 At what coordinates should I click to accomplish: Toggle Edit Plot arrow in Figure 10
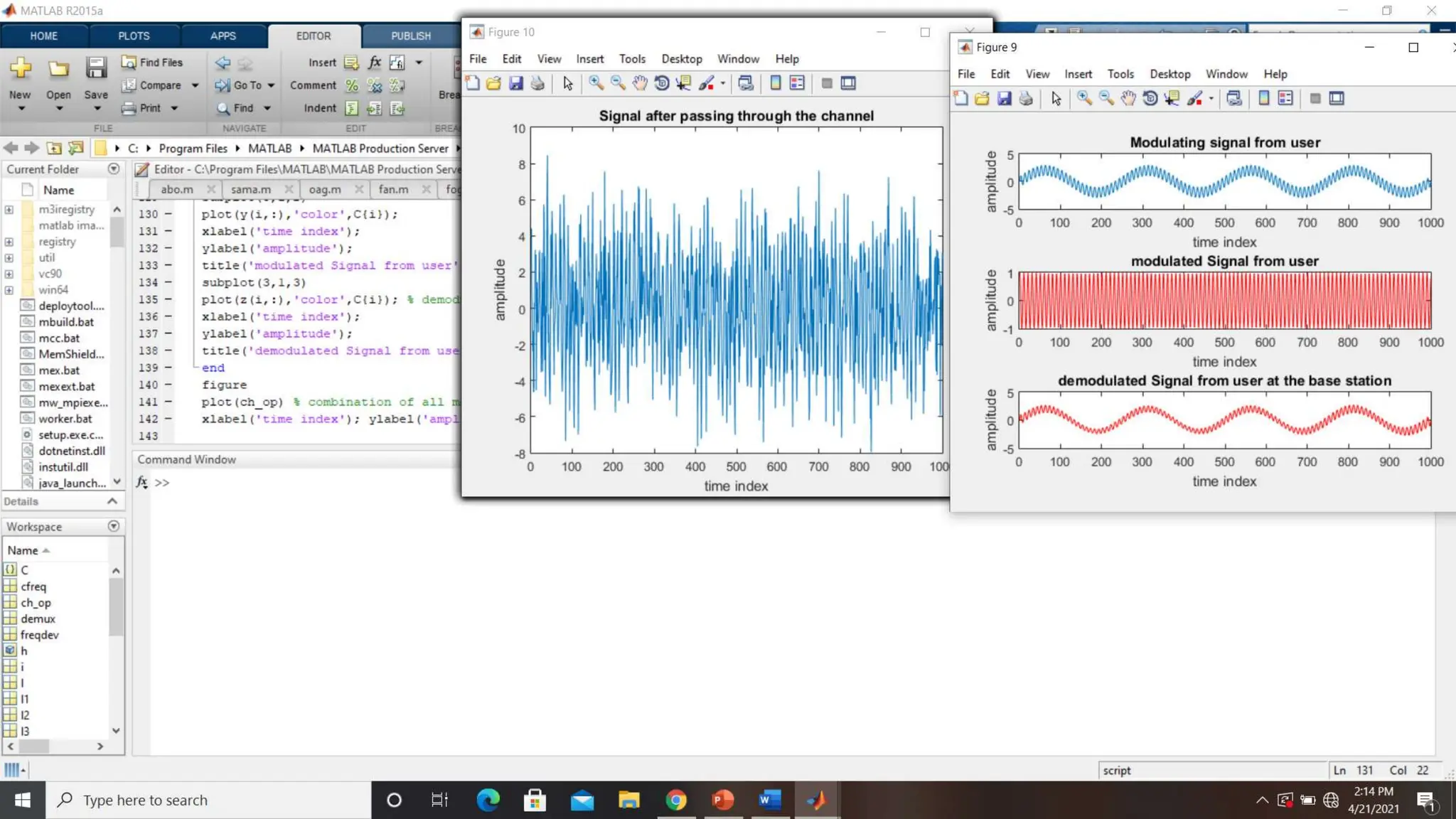pos(567,83)
